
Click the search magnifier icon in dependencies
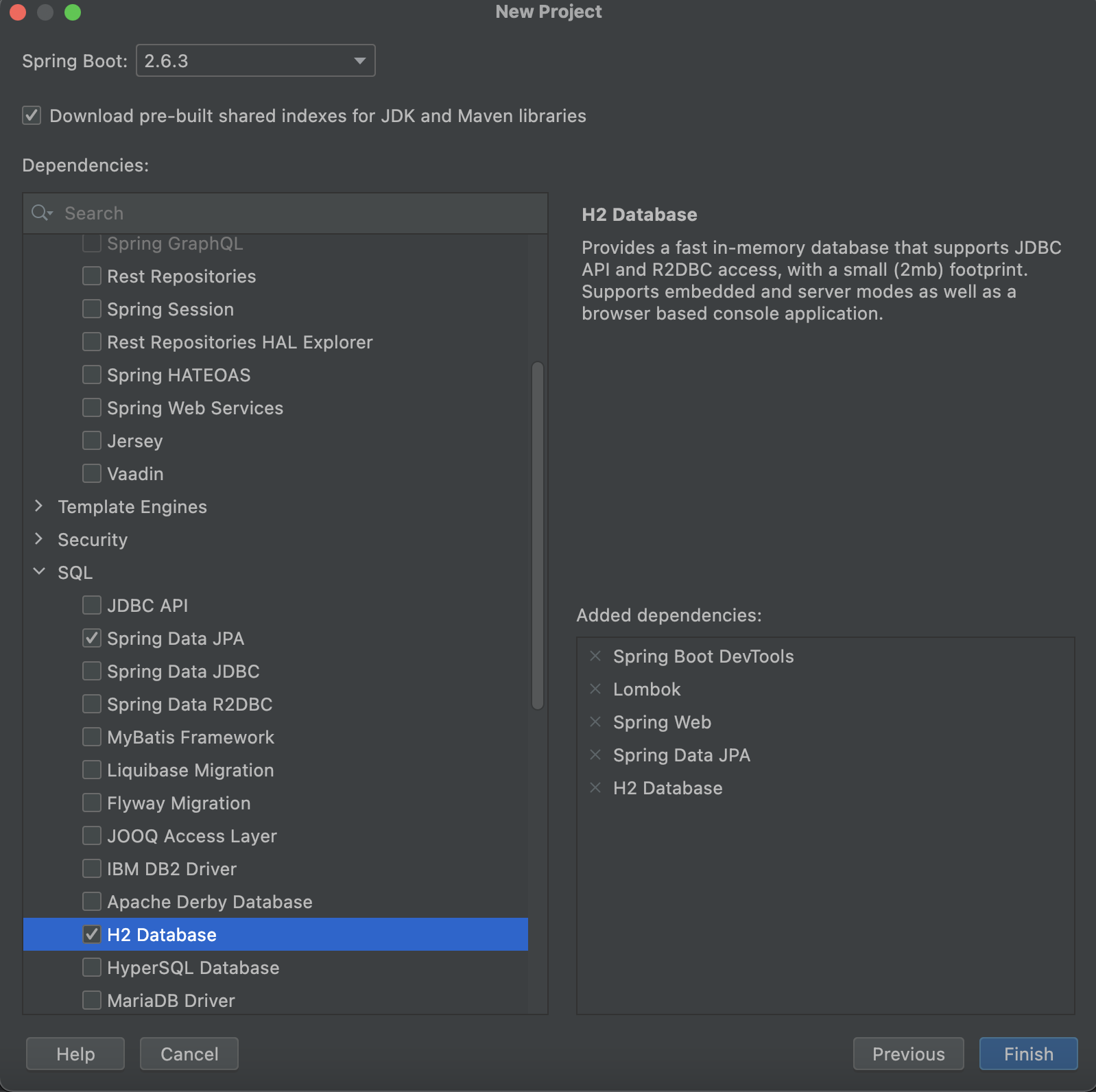(41, 213)
